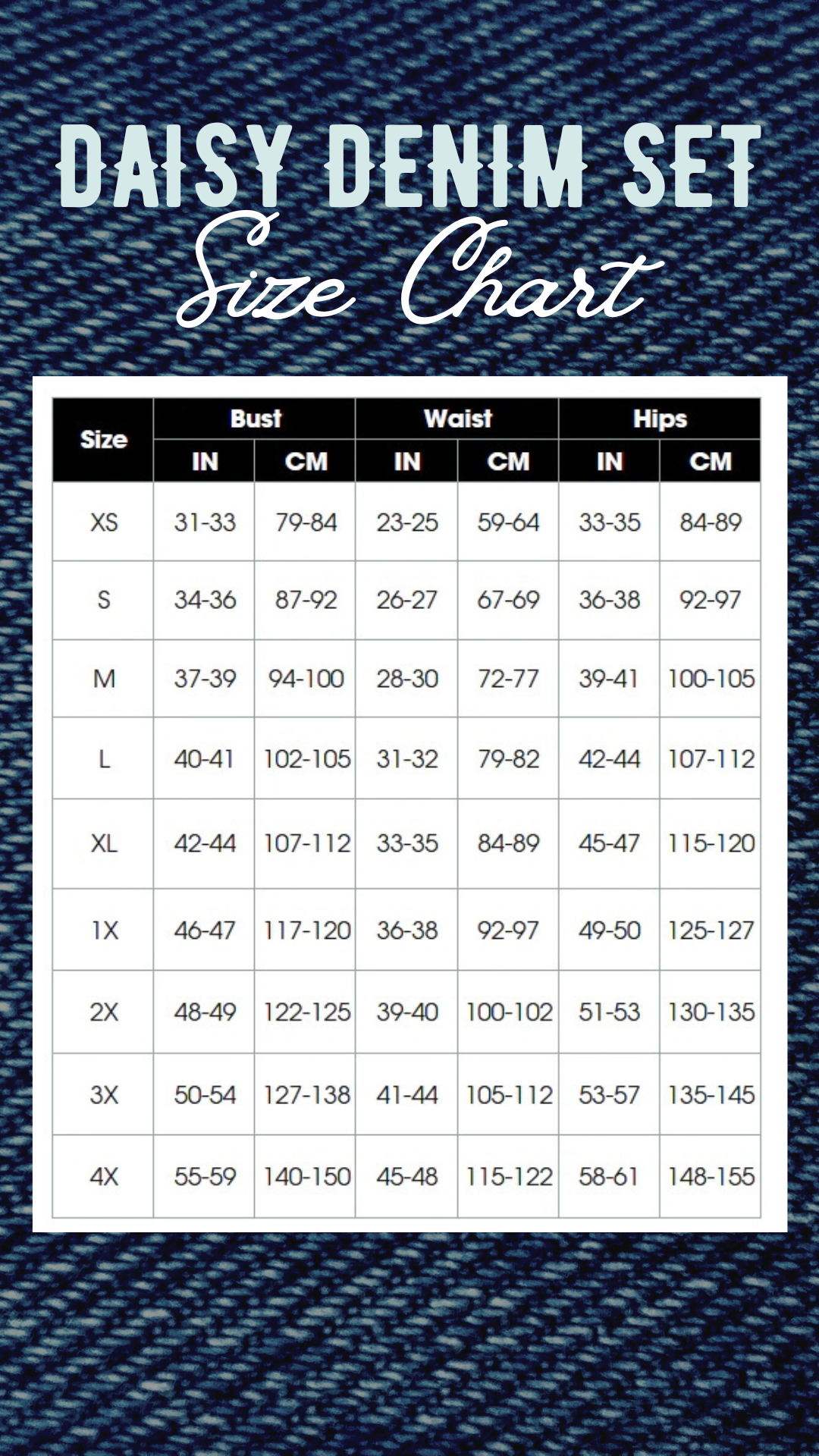The height and width of the screenshot is (1456, 819).
Task: Click the S waist cm cell 67-69
Action: coord(508,600)
